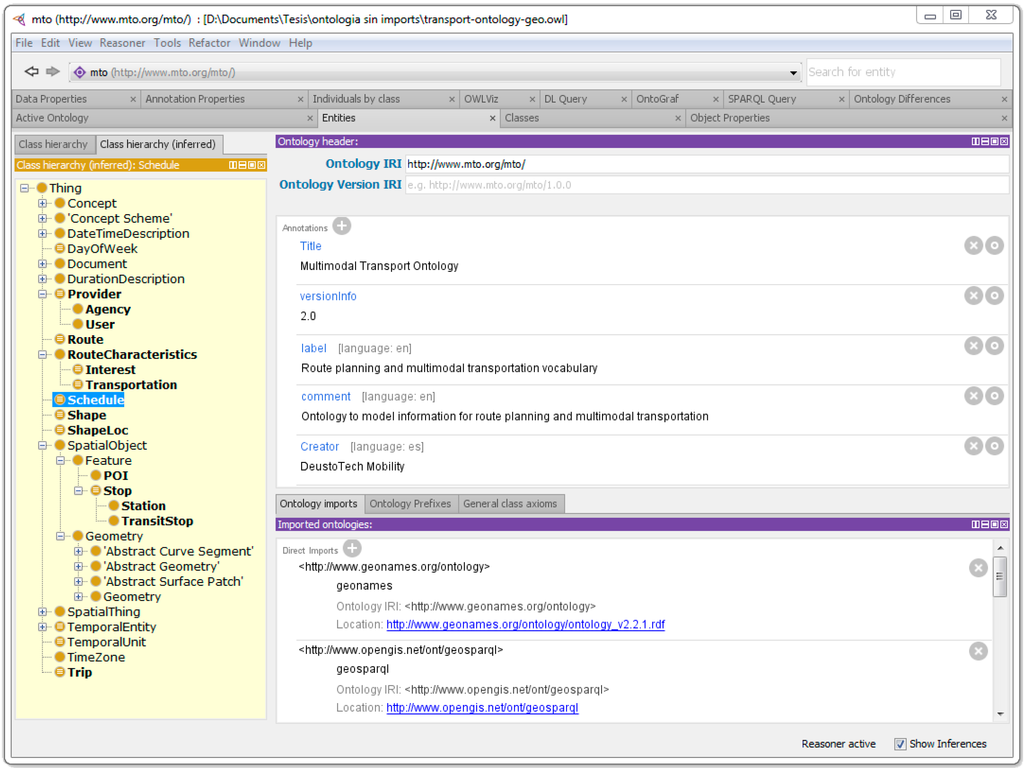Add a new annotation with plus icon

click(341, 226)
